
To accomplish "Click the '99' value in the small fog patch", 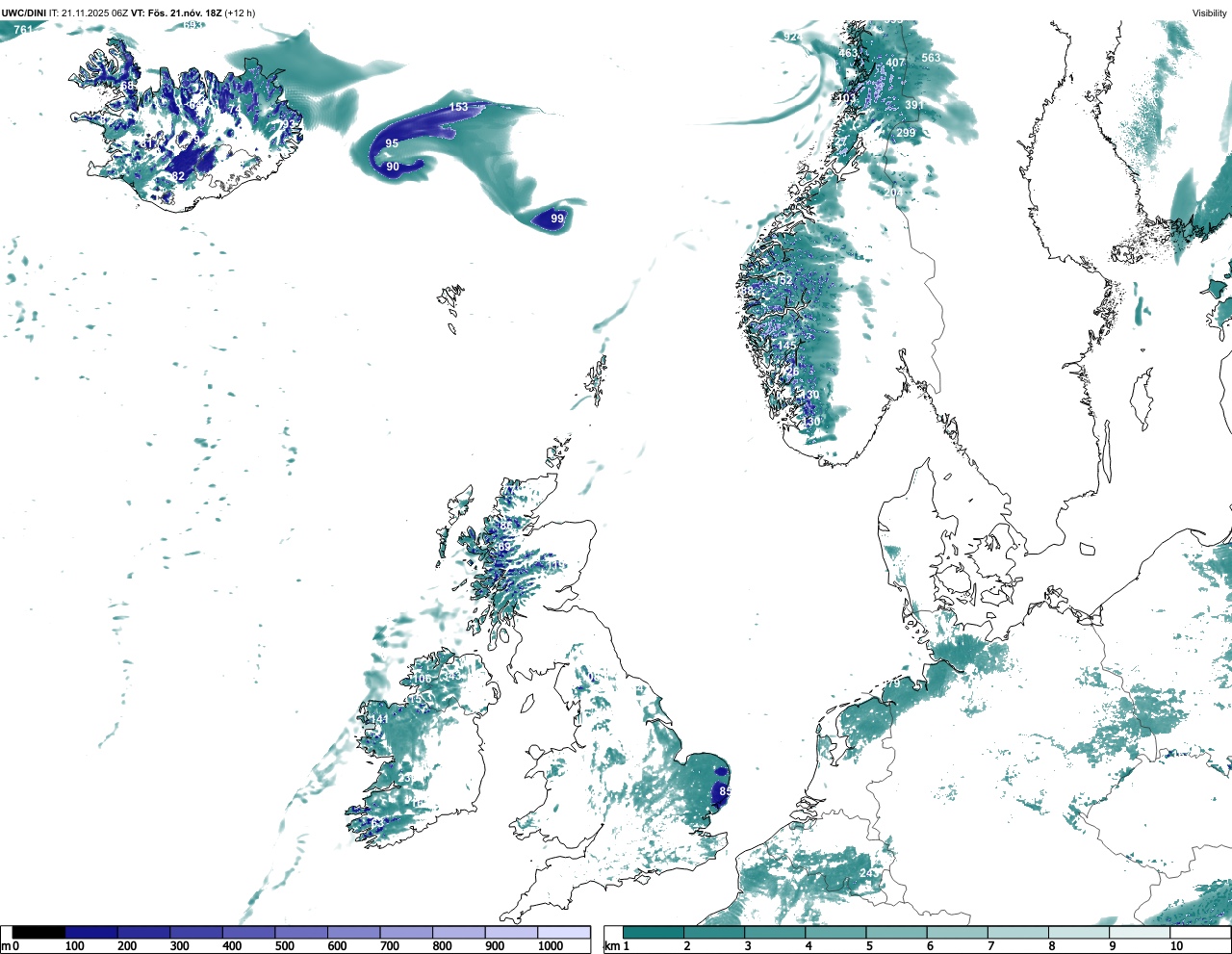I will pos(557,219).
